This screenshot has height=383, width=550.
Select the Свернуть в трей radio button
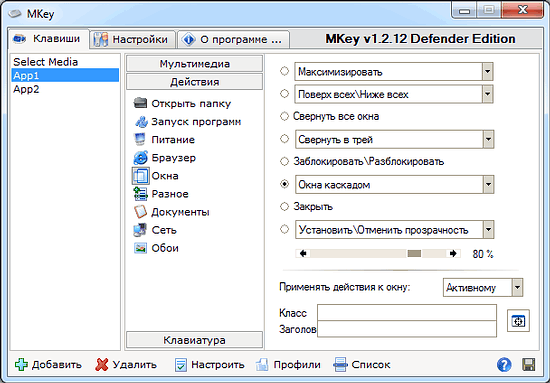284,139
